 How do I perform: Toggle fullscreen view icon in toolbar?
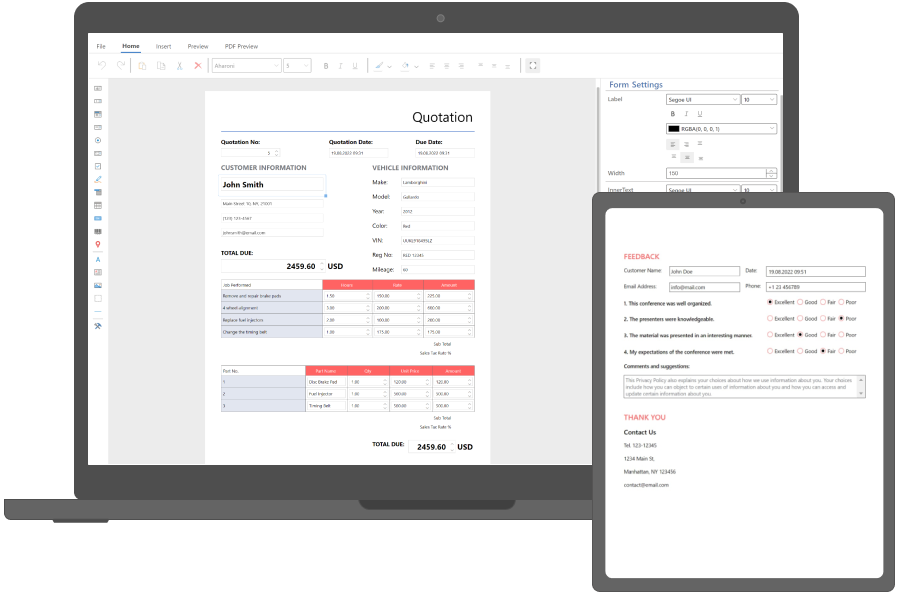pyautogui.click(x=533, y=66)
